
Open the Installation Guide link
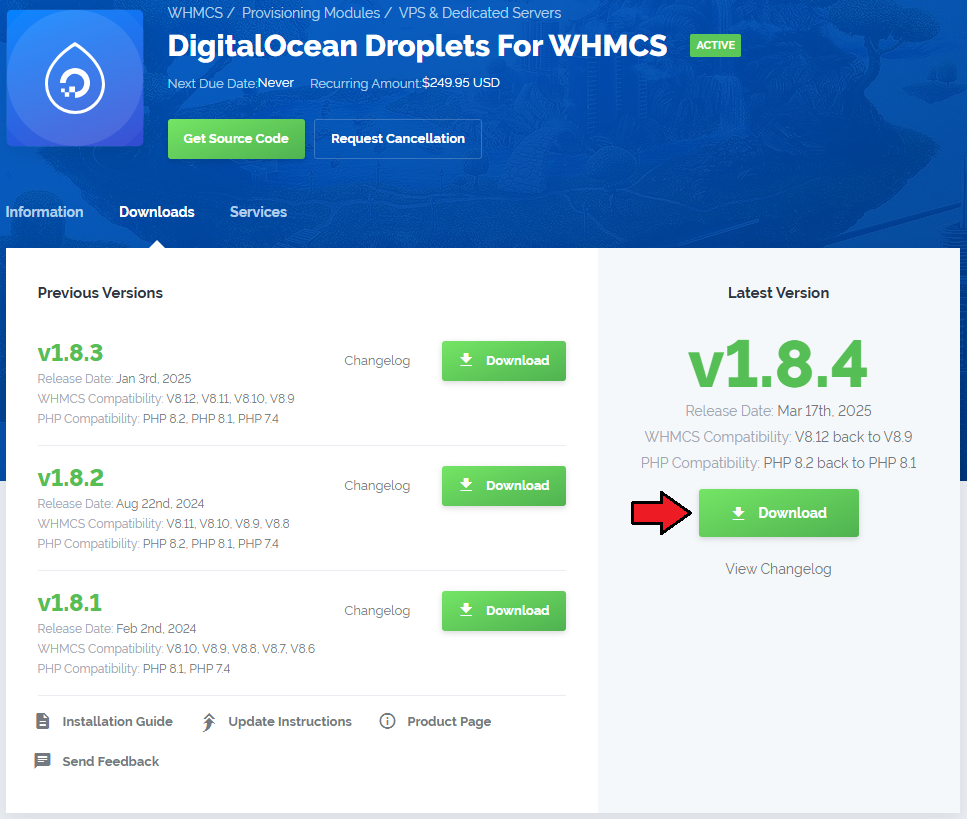(117, 722)
